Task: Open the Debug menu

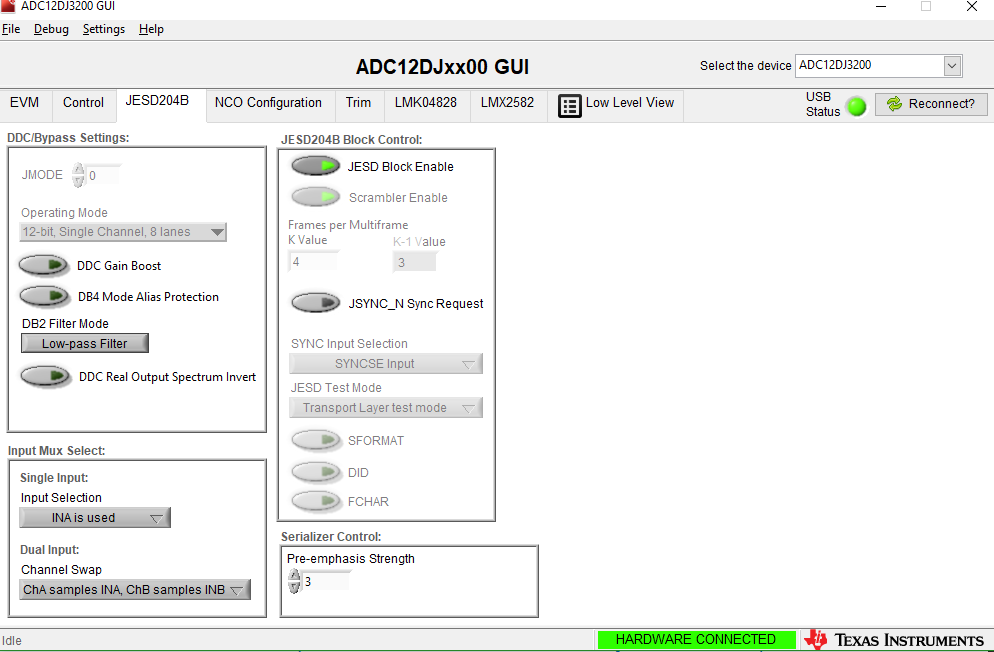Action: click(51, 29)
